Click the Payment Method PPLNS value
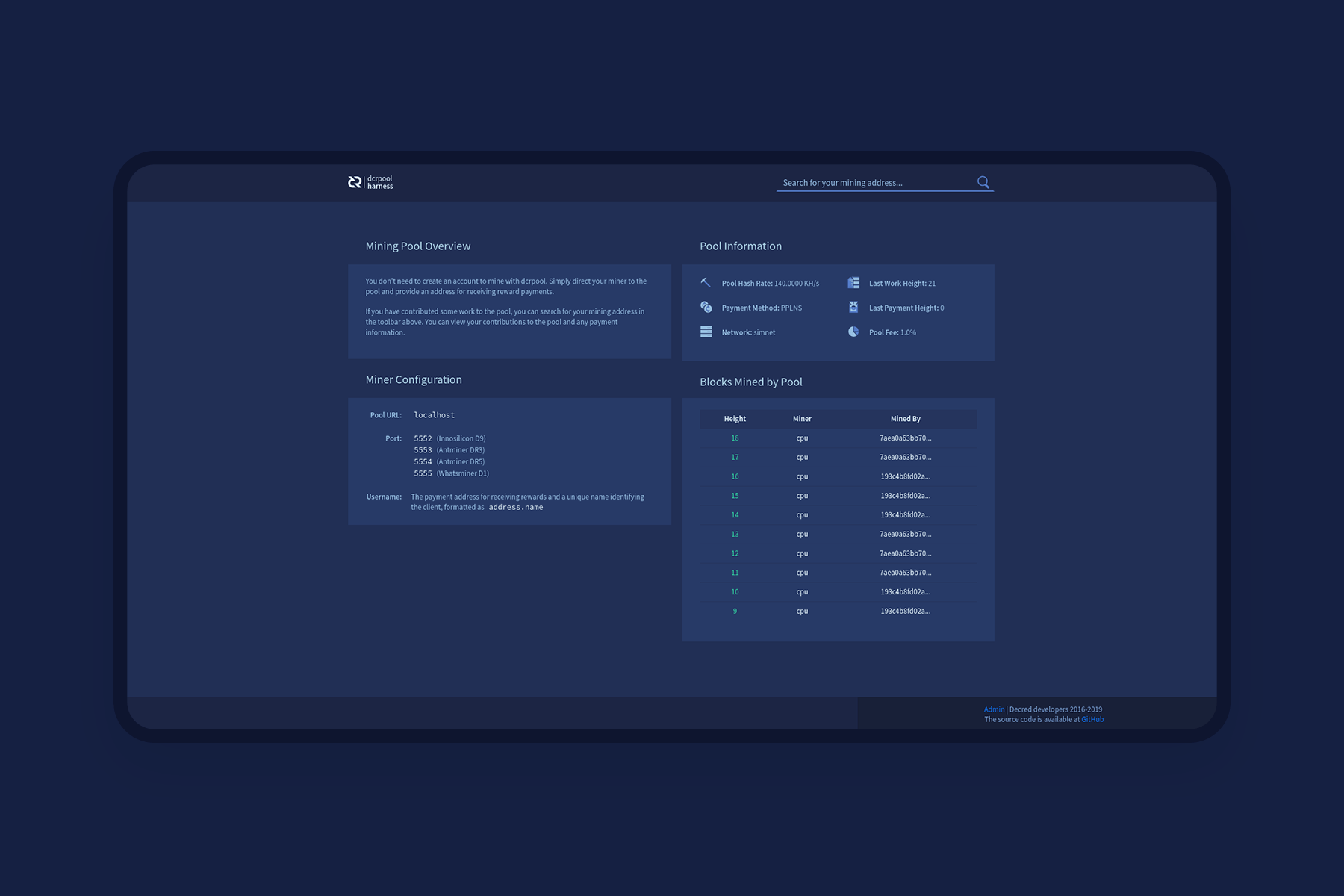1344x896 pixels. pyautogui.click(x=791, y=308)
